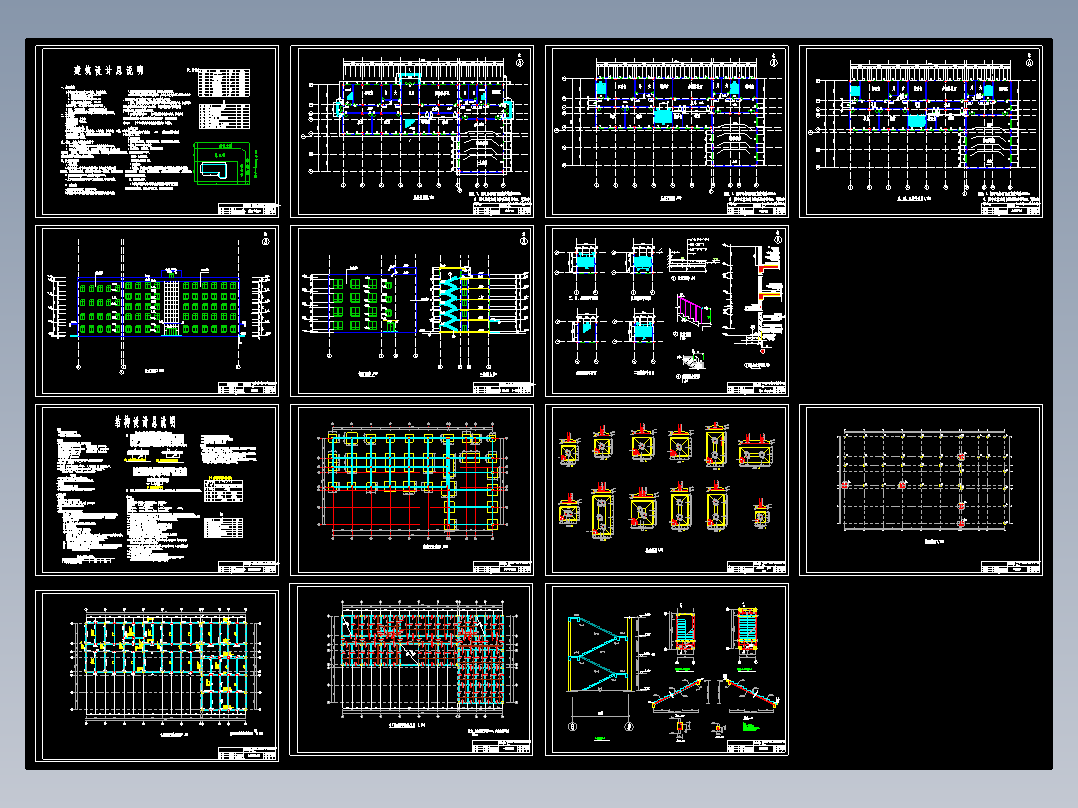Click the green site plan on the 建筑设计总说明 sheet

[x=226, y=164]
